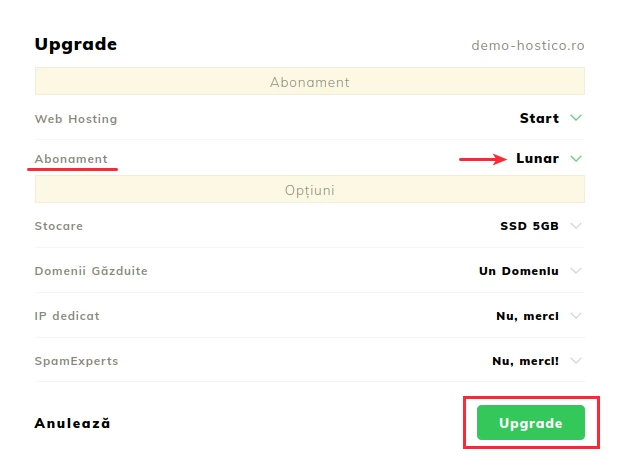
Task: Click the chevron next to SSD 5GB
Action: tap(575, 226)
